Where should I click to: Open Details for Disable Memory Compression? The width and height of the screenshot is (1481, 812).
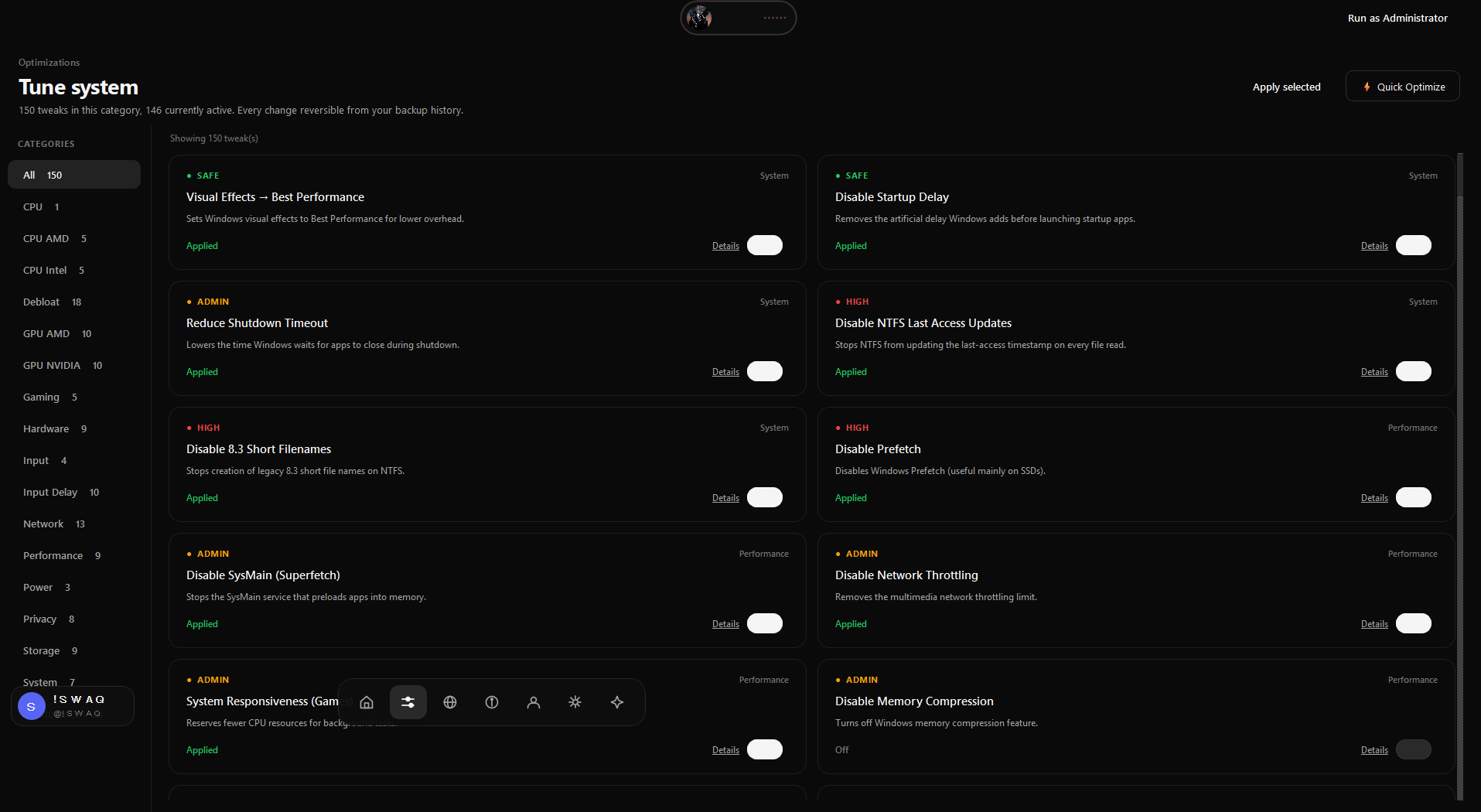click(x=1374, y=750)
